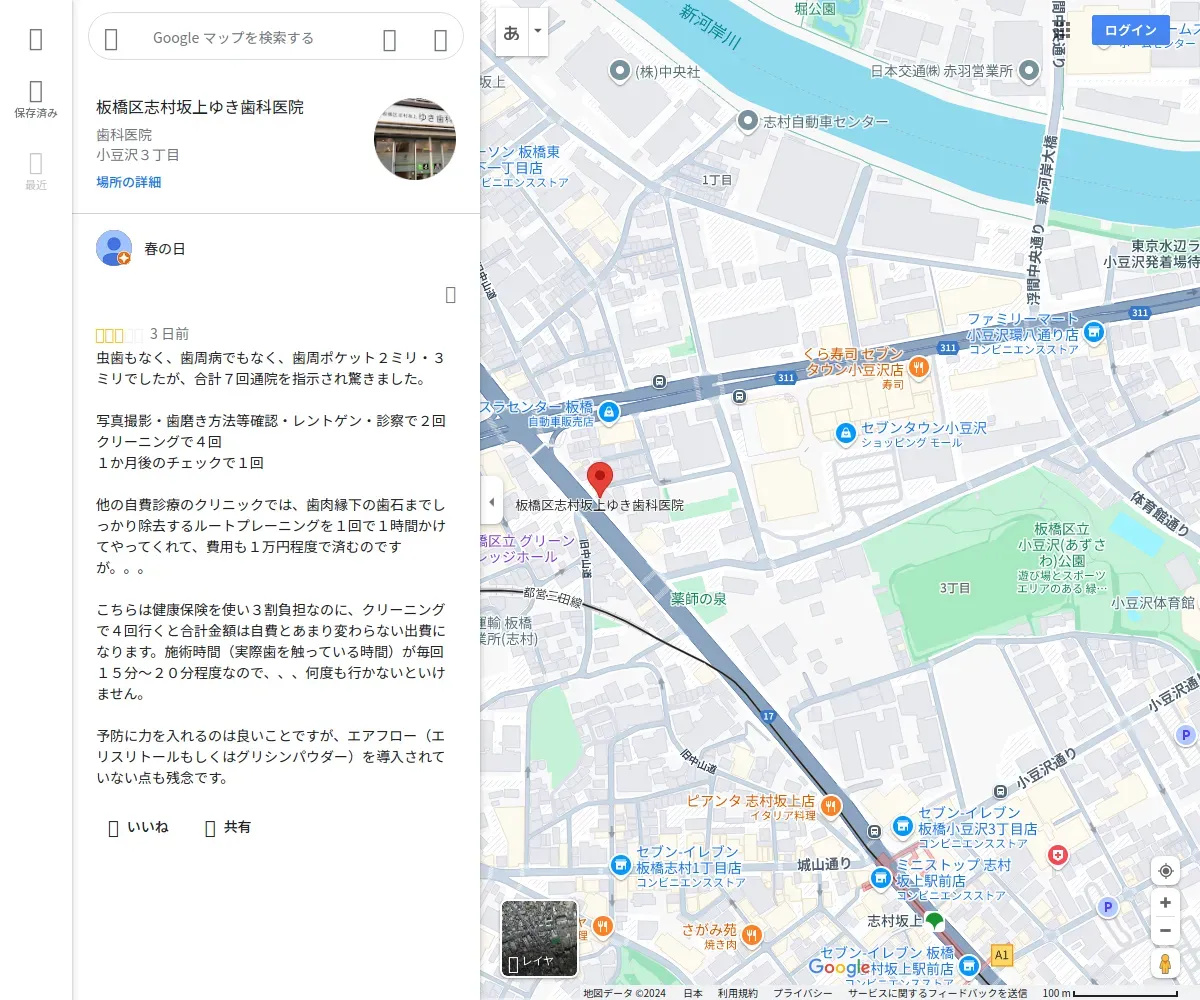
Task: Open the Google apps grid beside ログイン
Action: (1060, 31)
